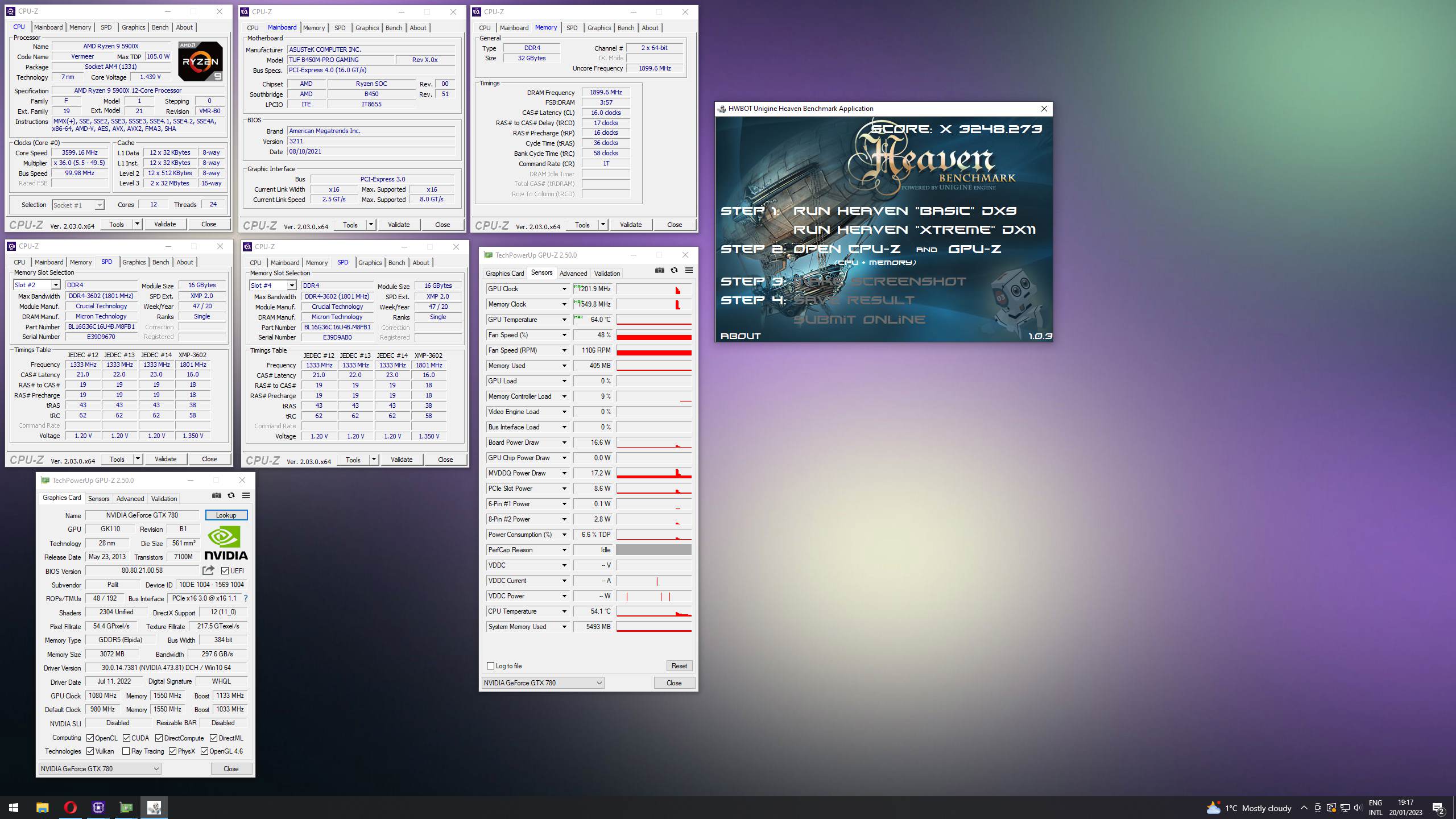
Task: Open Tools dropdown arrow in CPU-Z Memory window
Action: (x=603, y=225)
